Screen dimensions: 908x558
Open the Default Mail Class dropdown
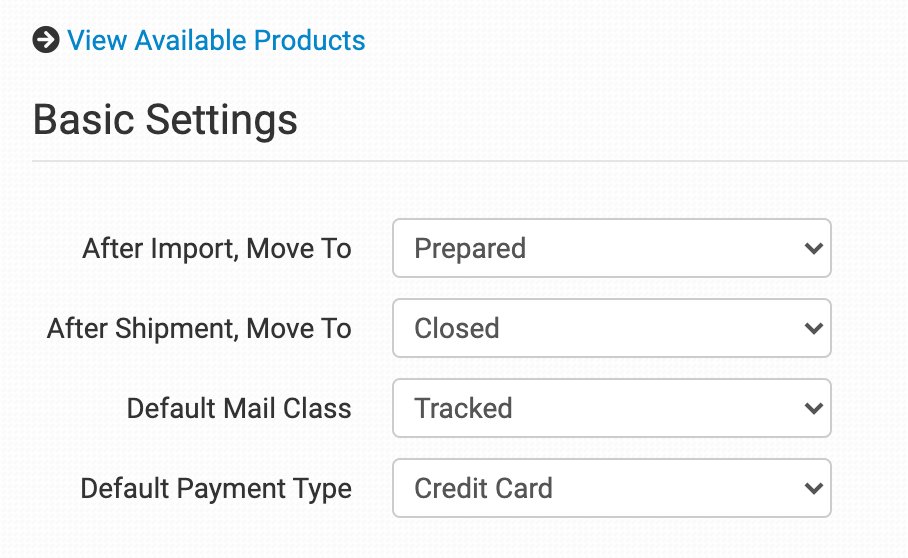[x=611, y=408]
